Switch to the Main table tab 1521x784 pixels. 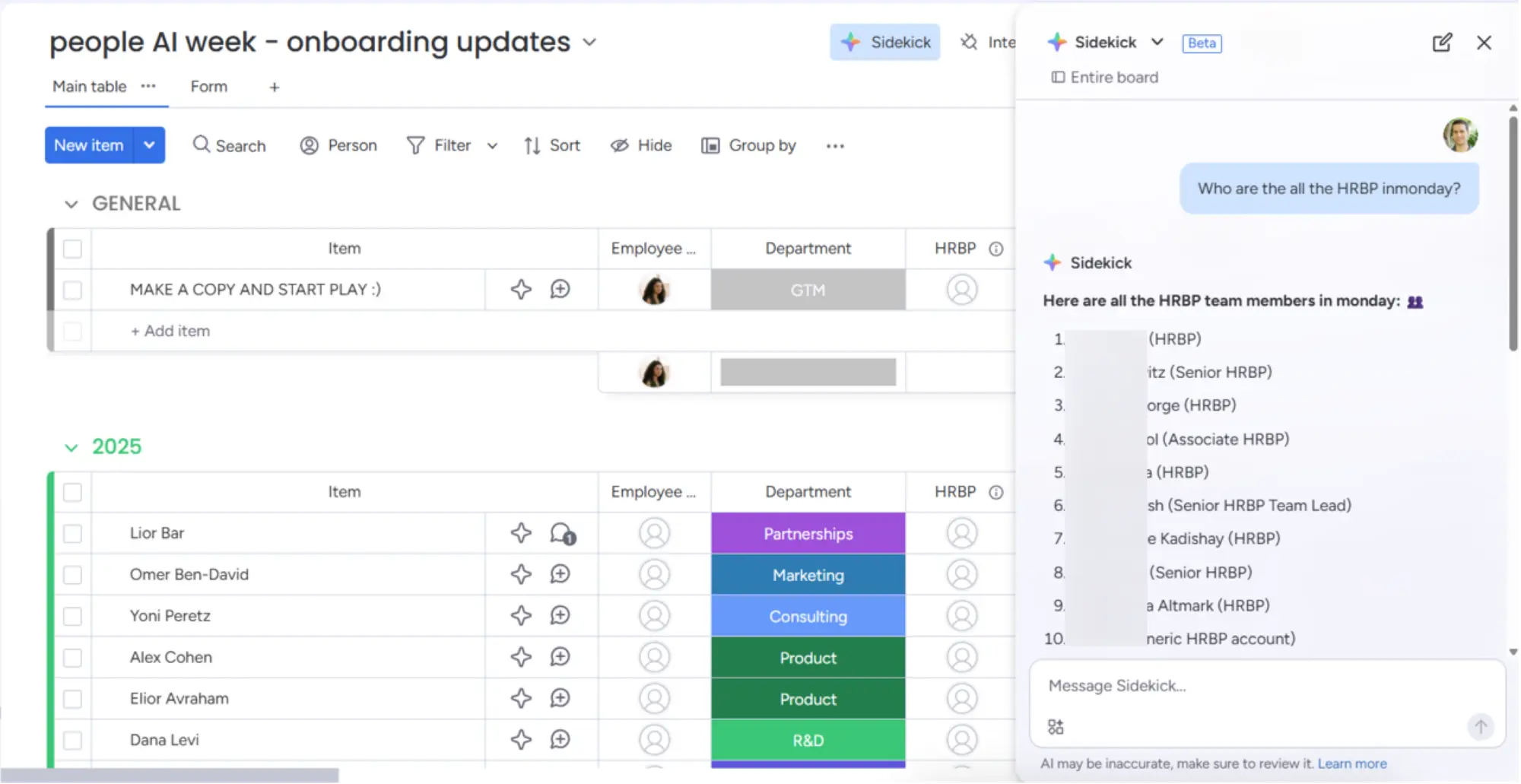(89, 87)
